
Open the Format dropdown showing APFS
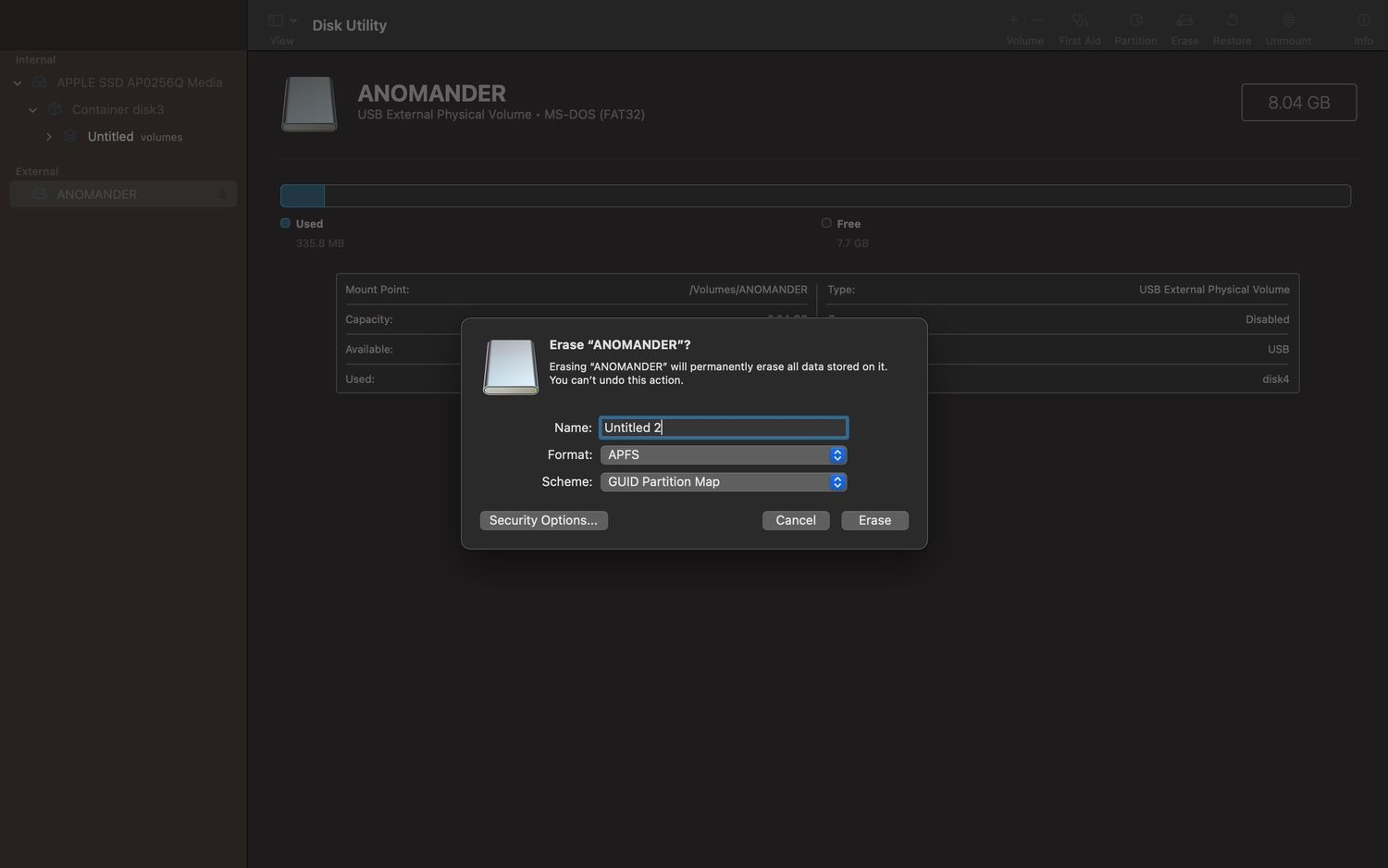coord(723,454)
